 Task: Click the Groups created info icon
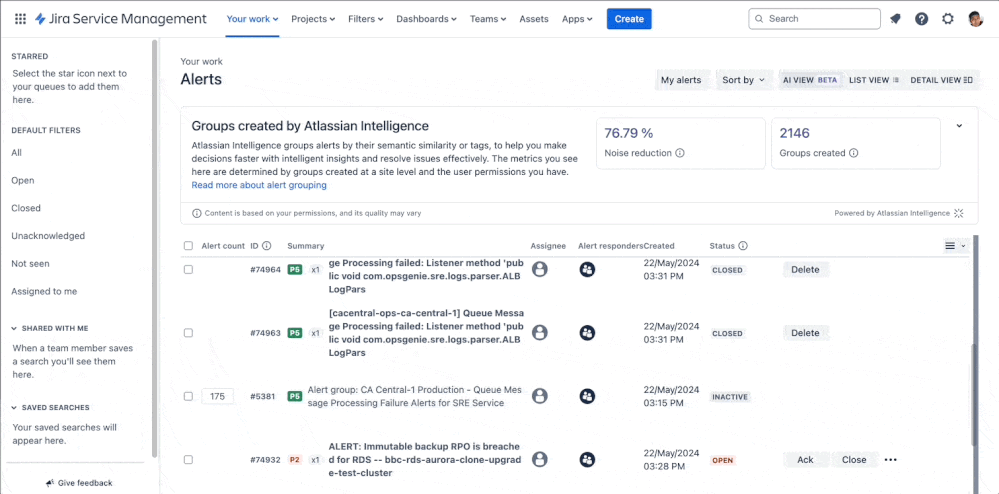coord(854,153)
